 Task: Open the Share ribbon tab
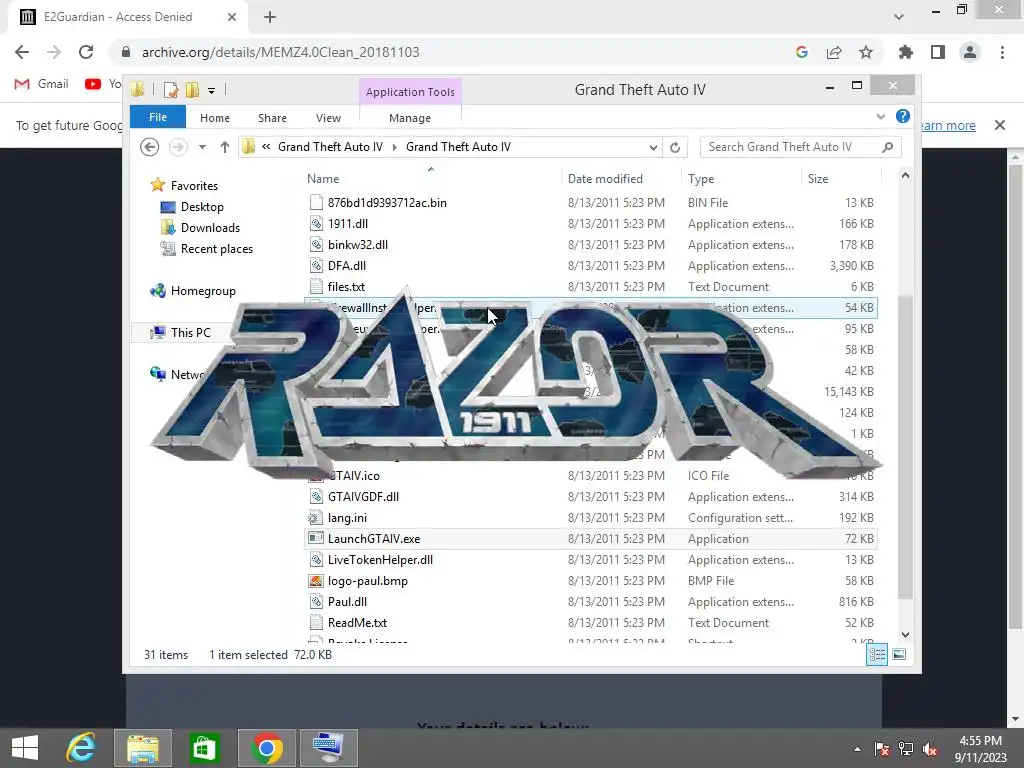pos(272,118)
